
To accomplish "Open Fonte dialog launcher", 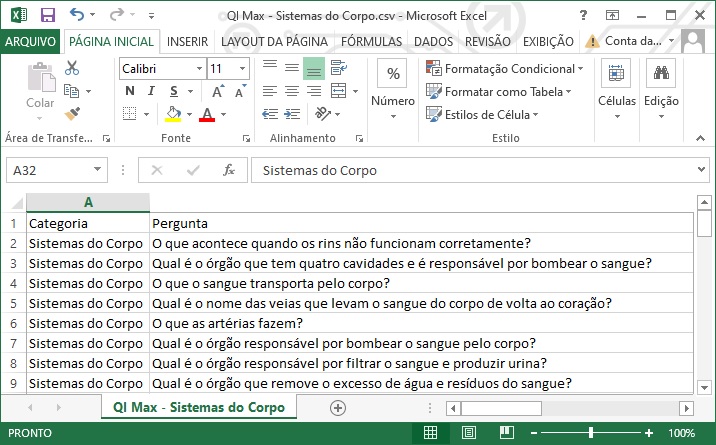I will pos(246,138).
